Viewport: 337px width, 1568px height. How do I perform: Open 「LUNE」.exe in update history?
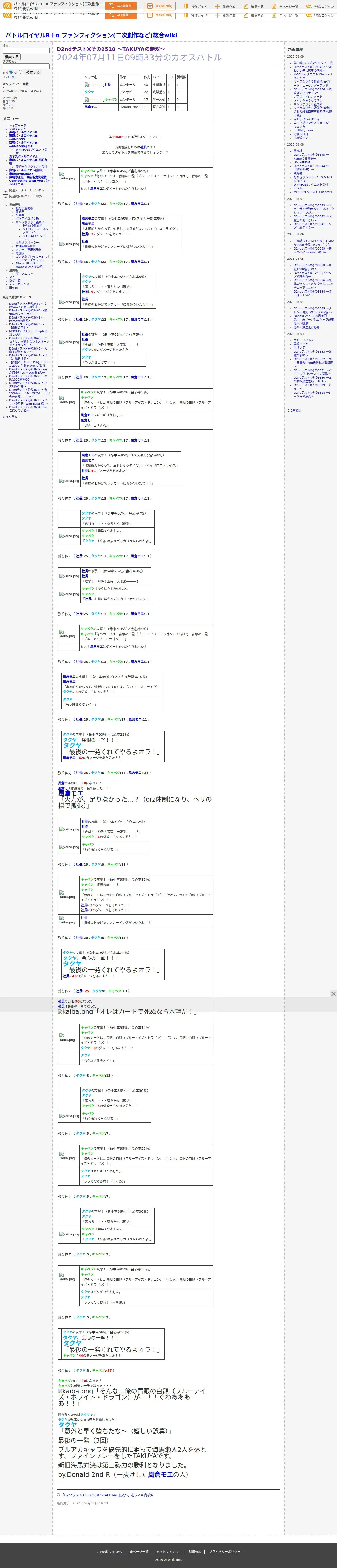304,130
